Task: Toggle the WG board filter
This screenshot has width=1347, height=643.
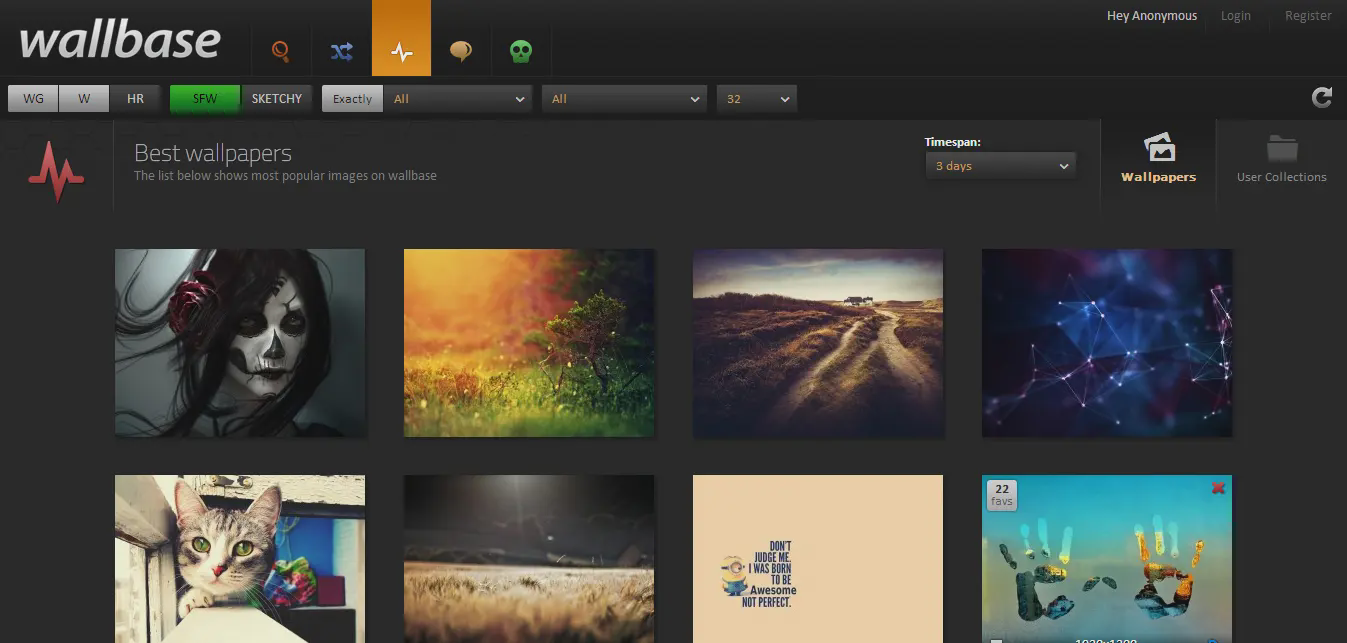Action: [x=33, y=99]
